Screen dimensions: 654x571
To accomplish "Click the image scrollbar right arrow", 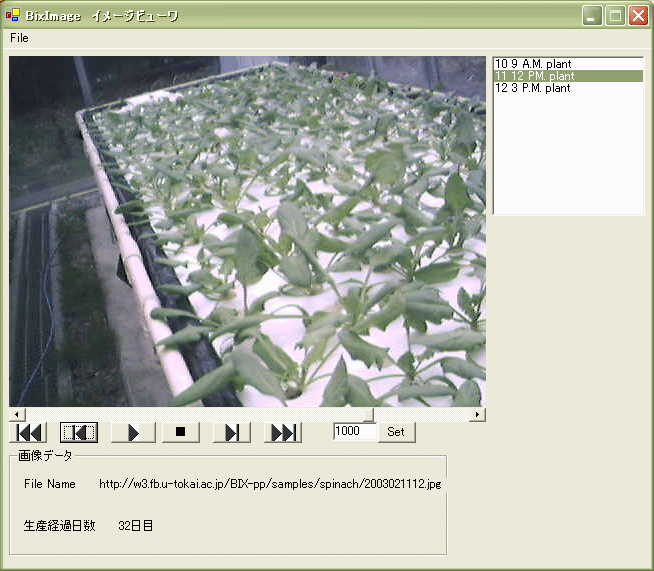I will [478, 414].
